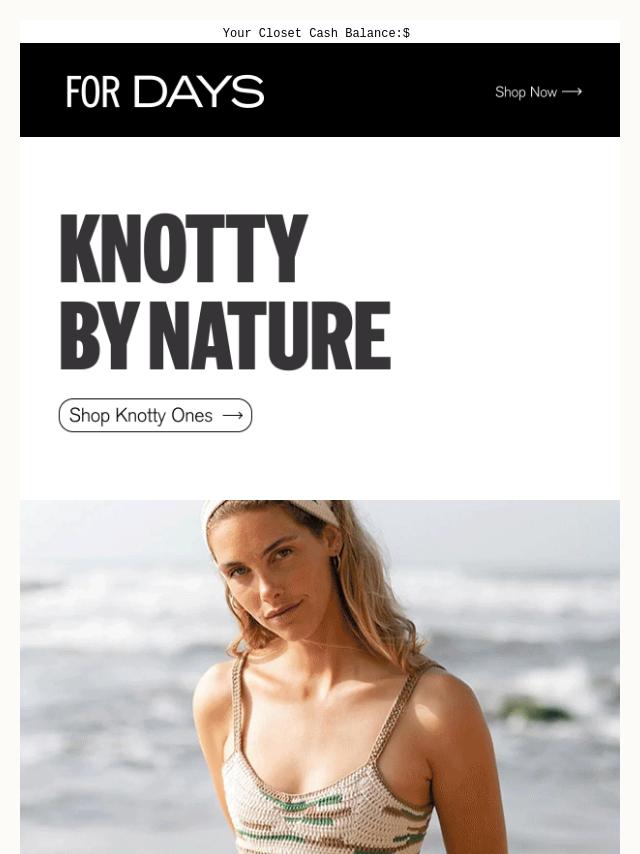Image resolution: width=640 pixels, height=854 pixels.
Task: Click the word DAYS in the logo
Action: (198, 92)
